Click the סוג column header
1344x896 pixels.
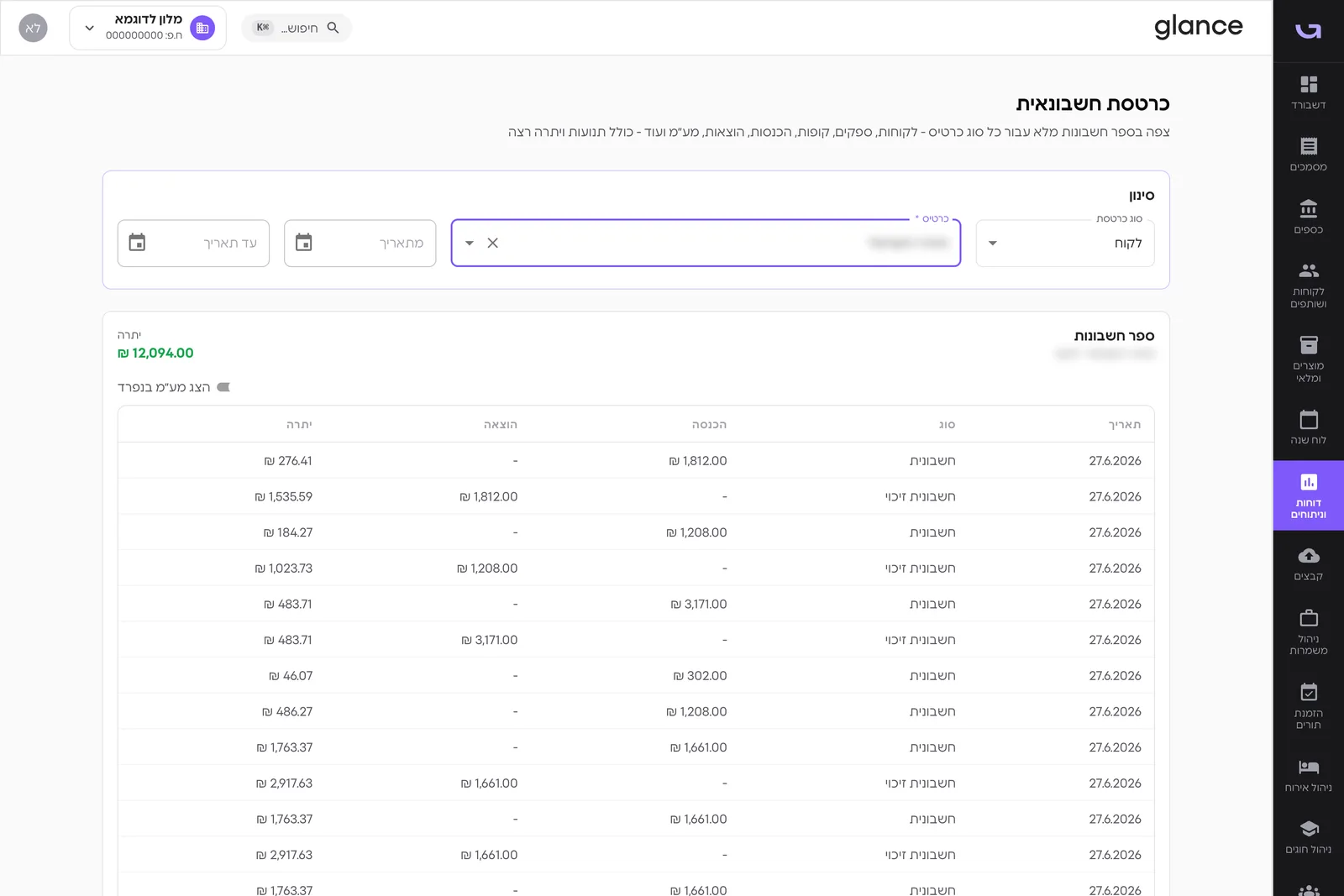coord(947,425)
